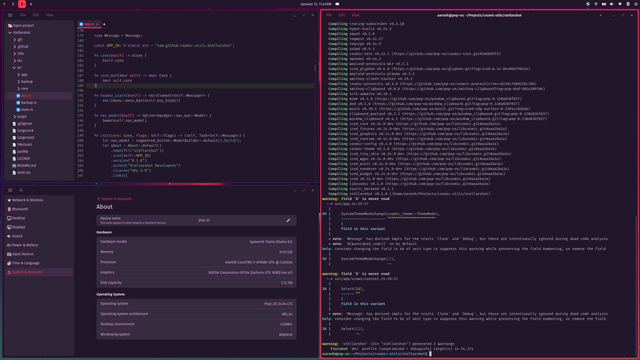Toggle the Settings navigation sidebar icon
This screenshot has width=640, height=360.
point(10,190)
